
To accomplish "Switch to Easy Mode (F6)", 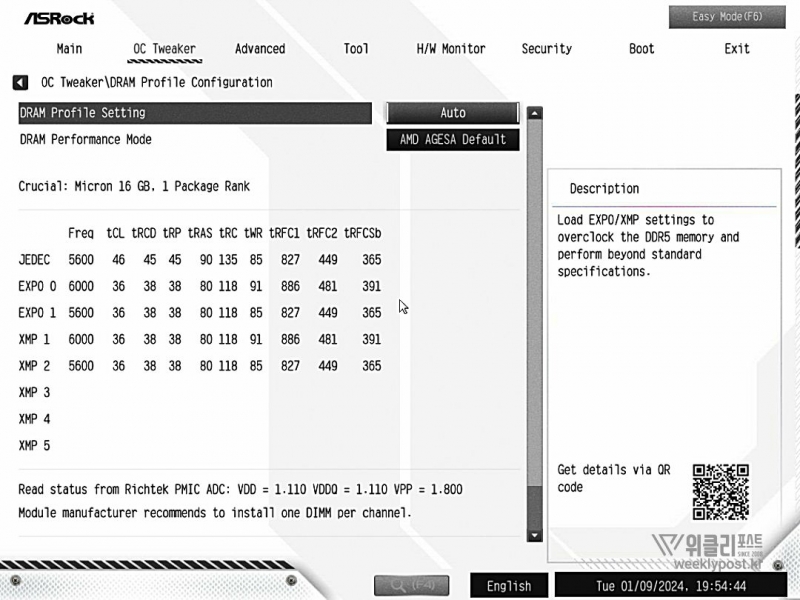I will [727, 17].
